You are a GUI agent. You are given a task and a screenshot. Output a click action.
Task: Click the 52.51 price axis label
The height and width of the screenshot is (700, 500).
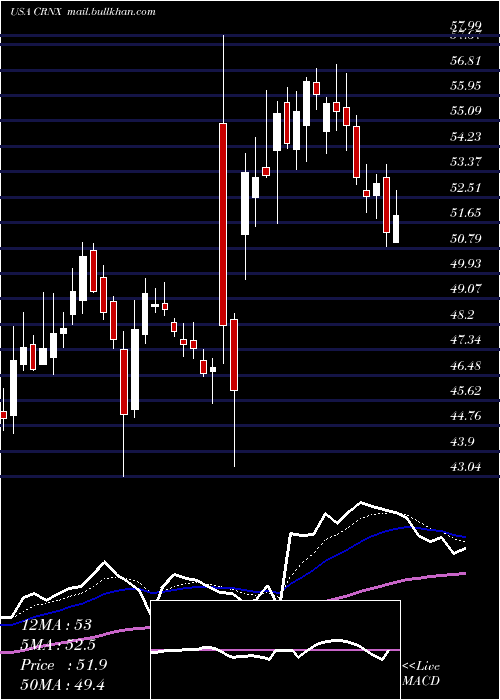click(466, 187)
